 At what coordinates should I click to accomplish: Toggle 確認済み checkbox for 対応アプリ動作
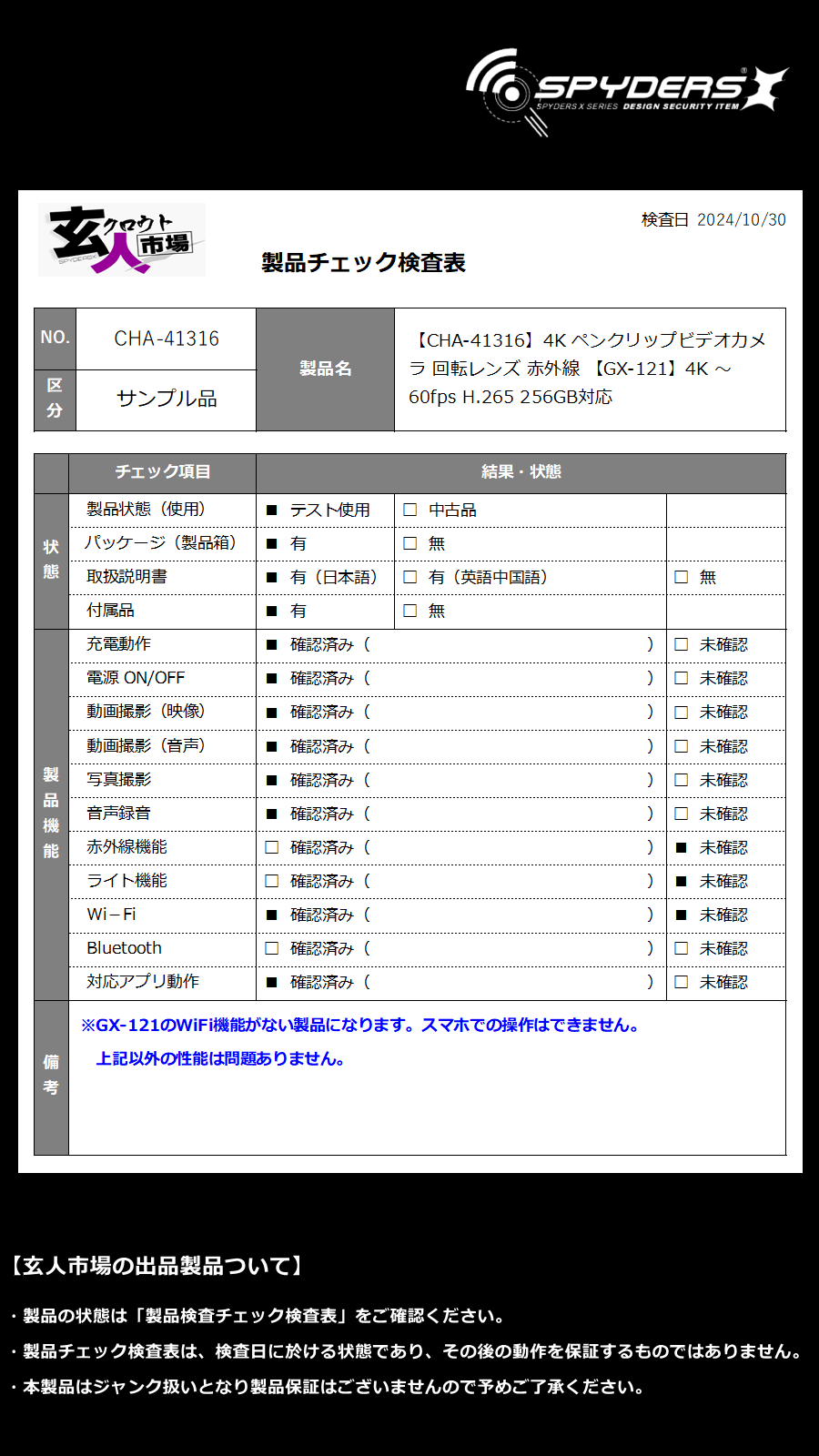[x=271, y=983]
